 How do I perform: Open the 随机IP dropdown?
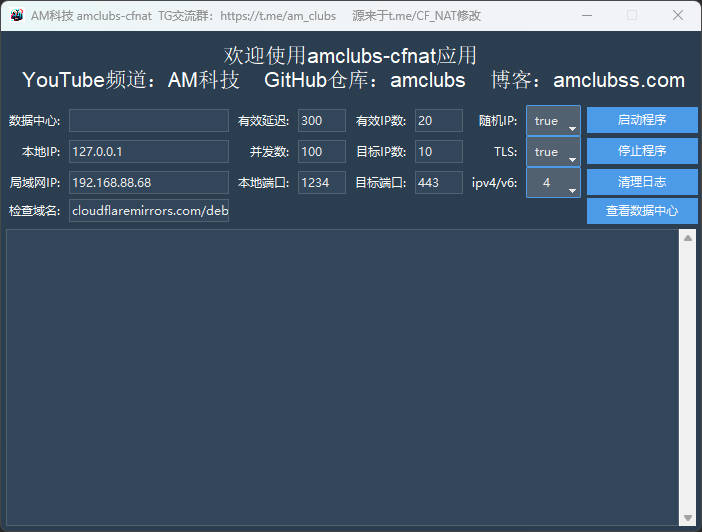click(553, 121)
